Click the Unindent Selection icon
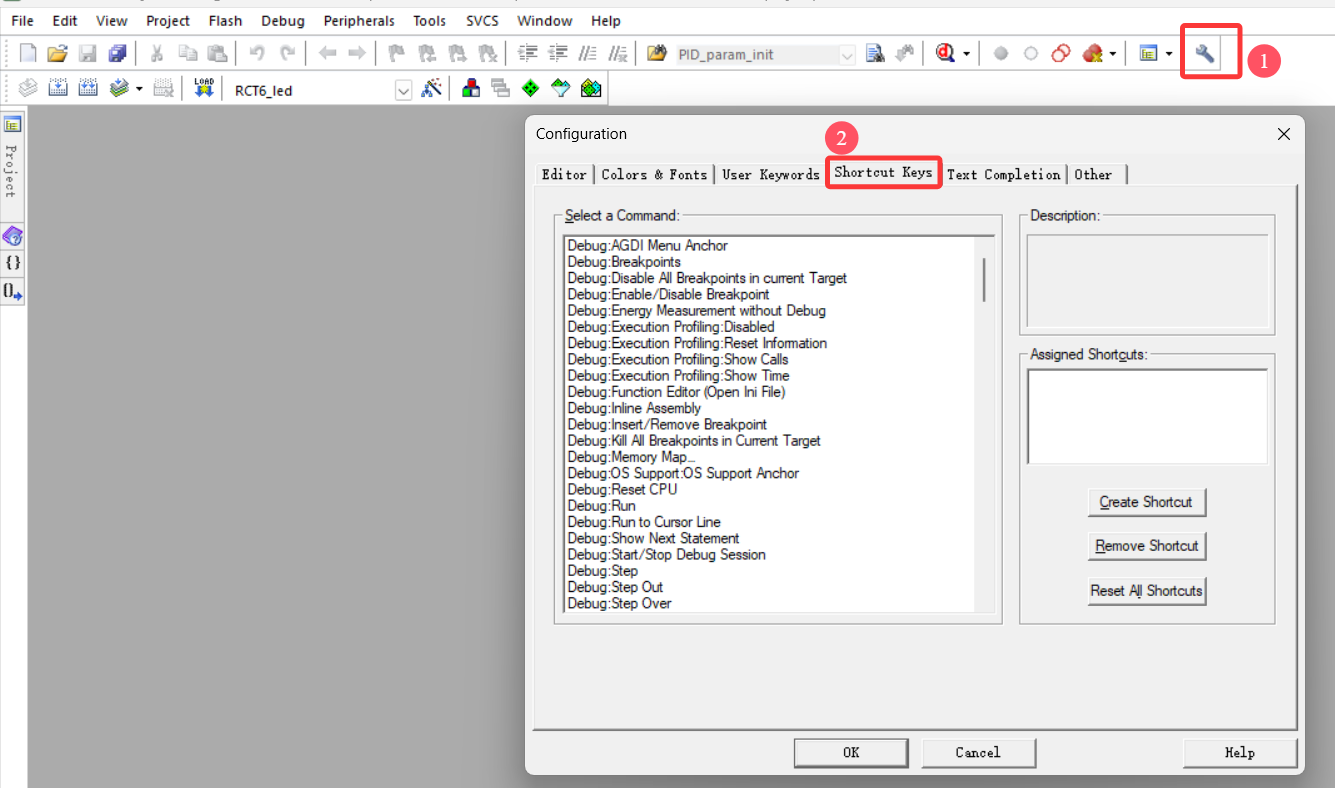Image resolution: width=1335 pixels, height=788 pixels. click(559, 54)
